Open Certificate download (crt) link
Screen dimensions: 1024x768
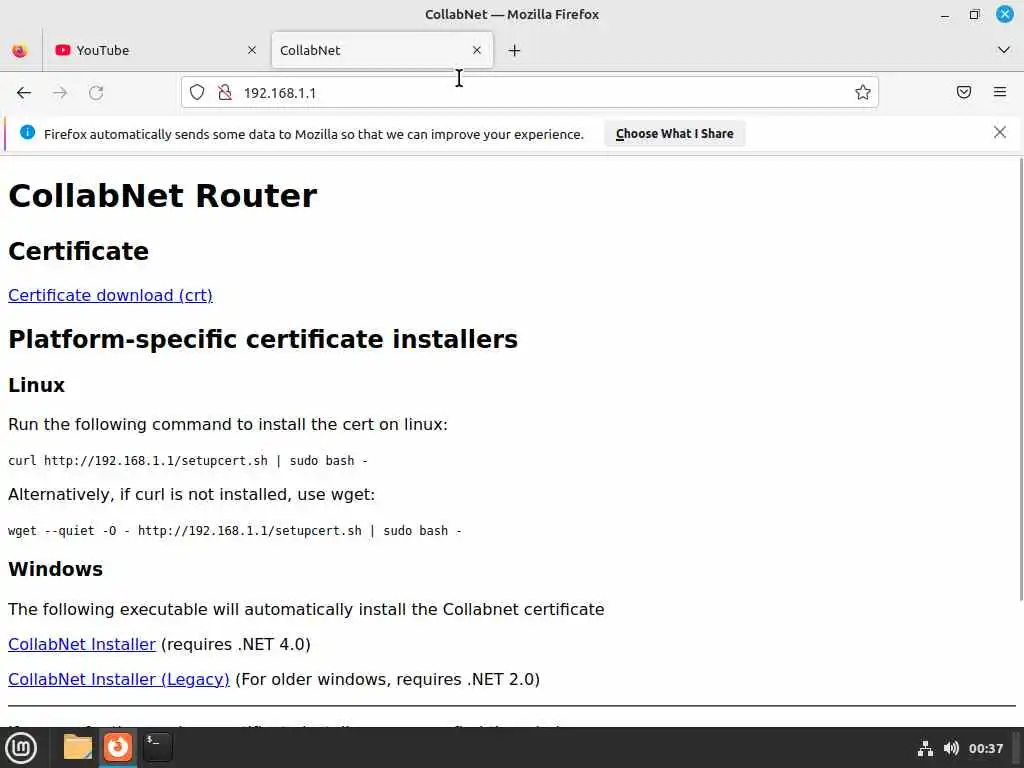pos(110,295)
